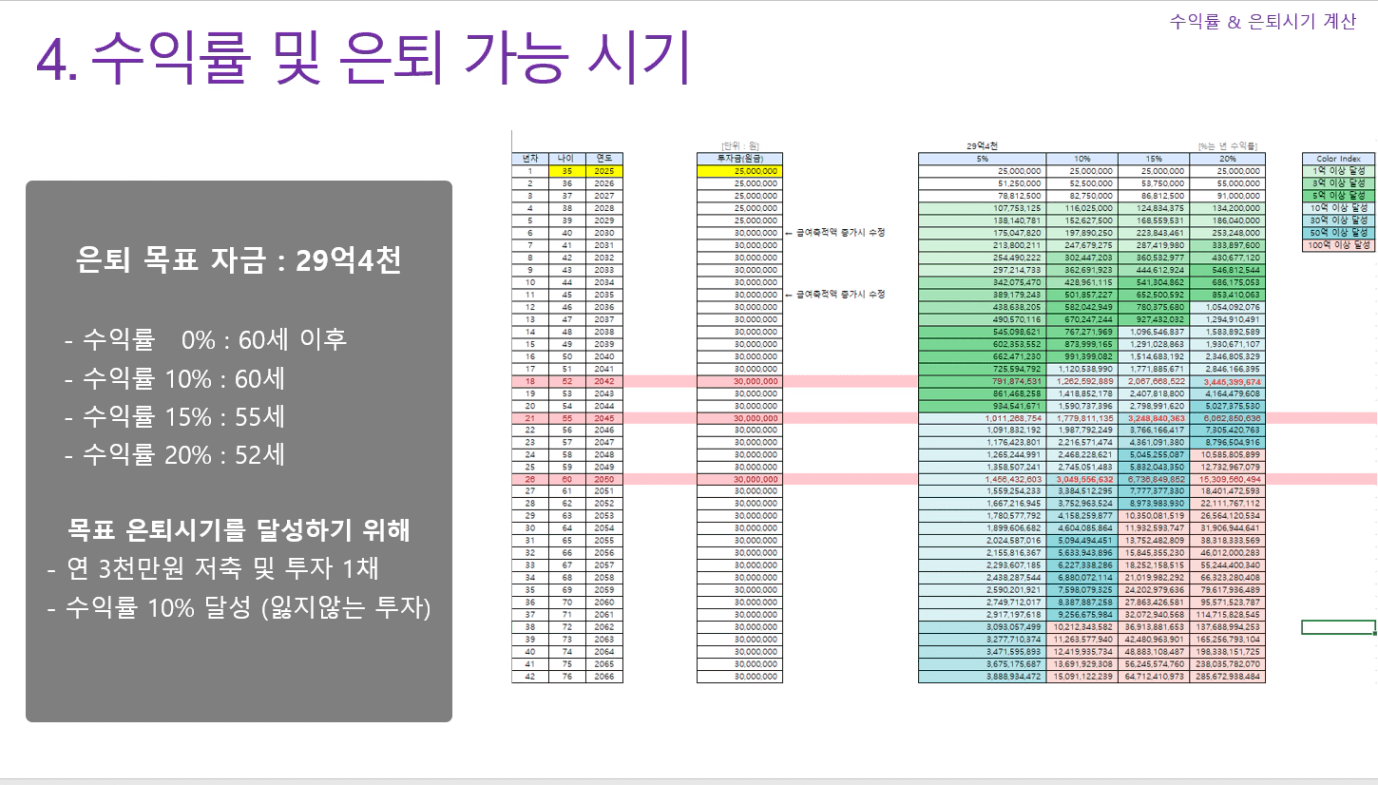Click the '15%' return column header

pos(1154,158)
